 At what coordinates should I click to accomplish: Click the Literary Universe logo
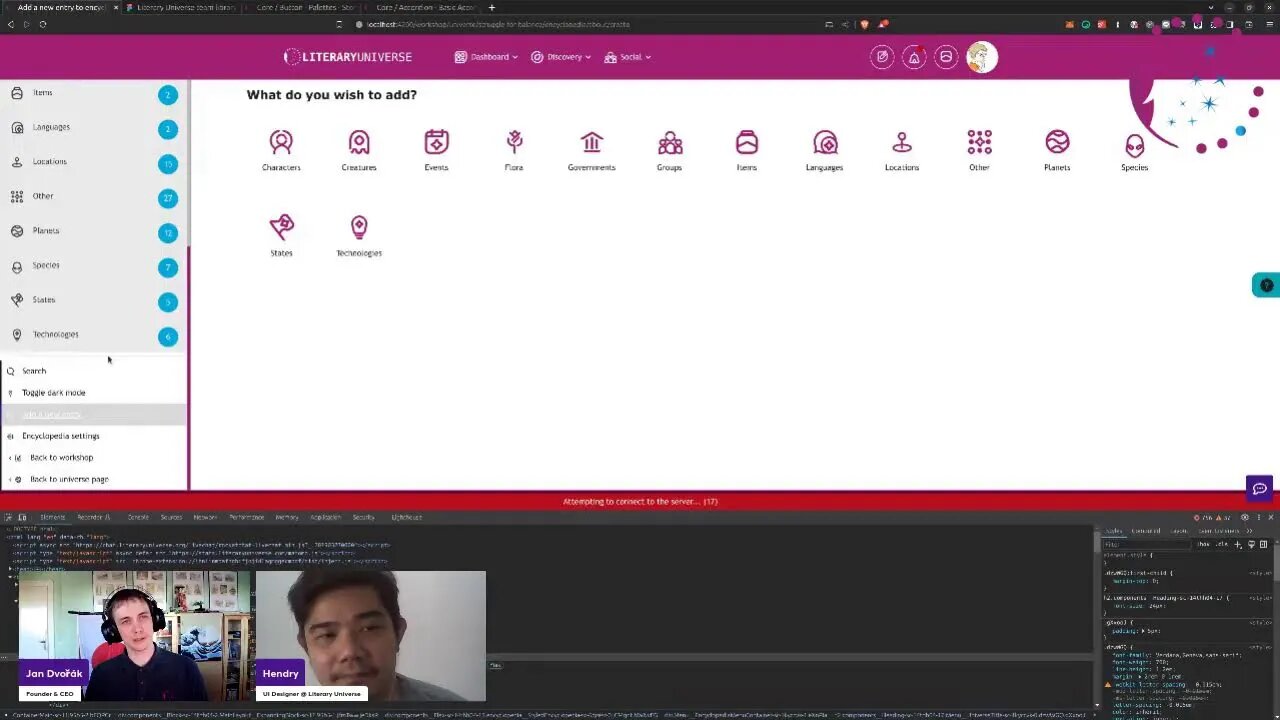[x=348, y=57]
